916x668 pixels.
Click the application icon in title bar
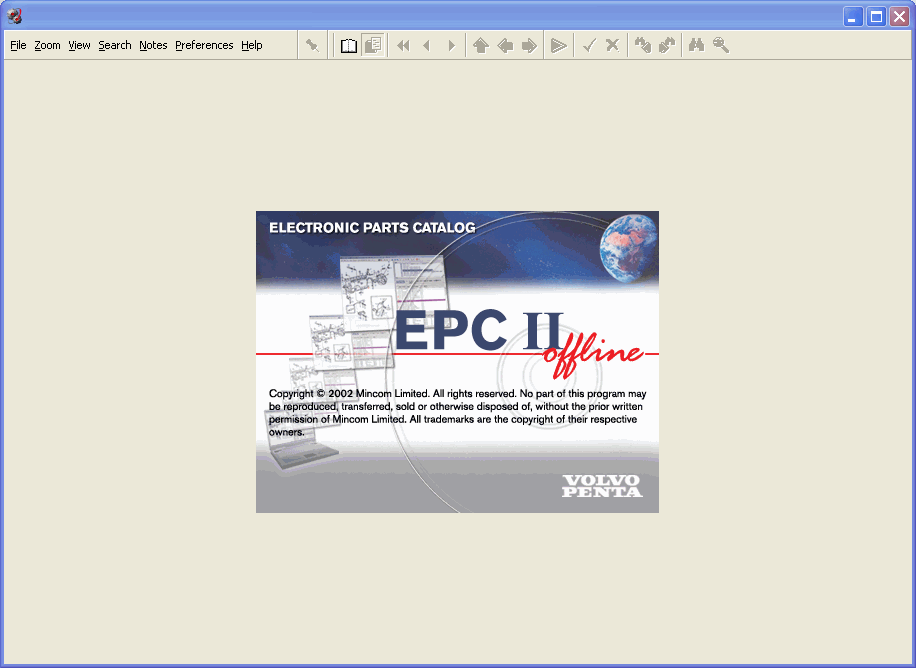[15, 16]
